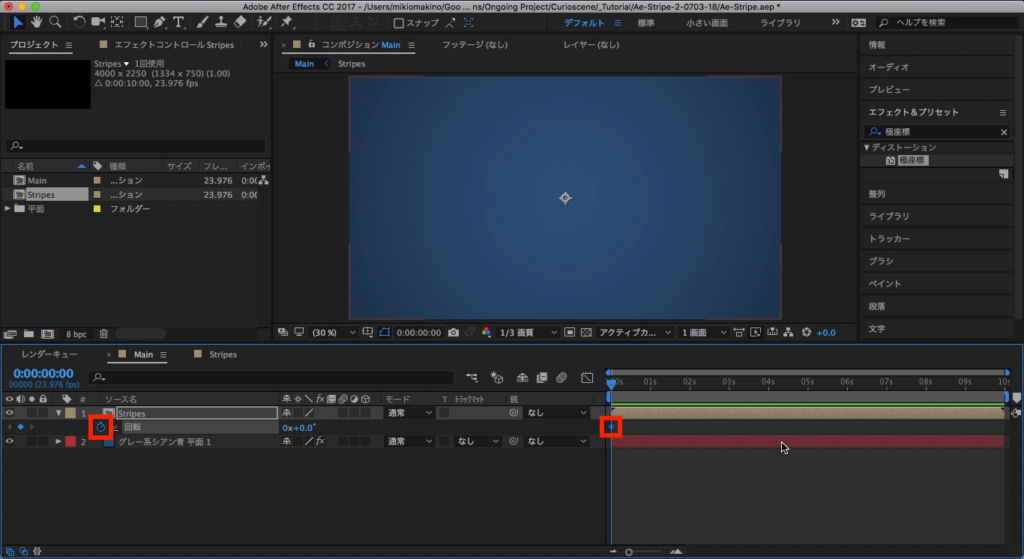This screenshot has height=559, width=1024.
Task: Select the Hand tool in the toolbar
Action: click(37, 22)
